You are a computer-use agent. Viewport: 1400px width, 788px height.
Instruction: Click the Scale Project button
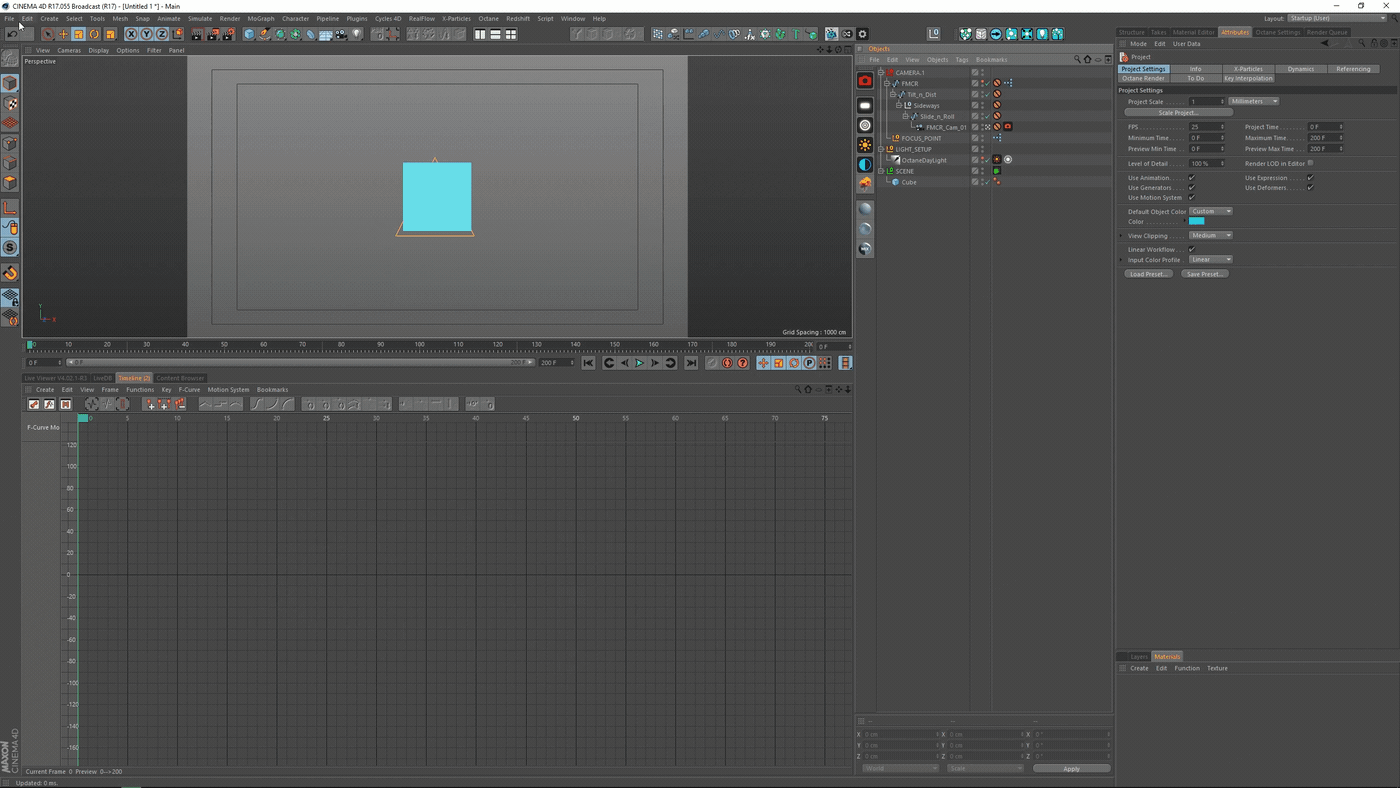(x=1177, y=113)
